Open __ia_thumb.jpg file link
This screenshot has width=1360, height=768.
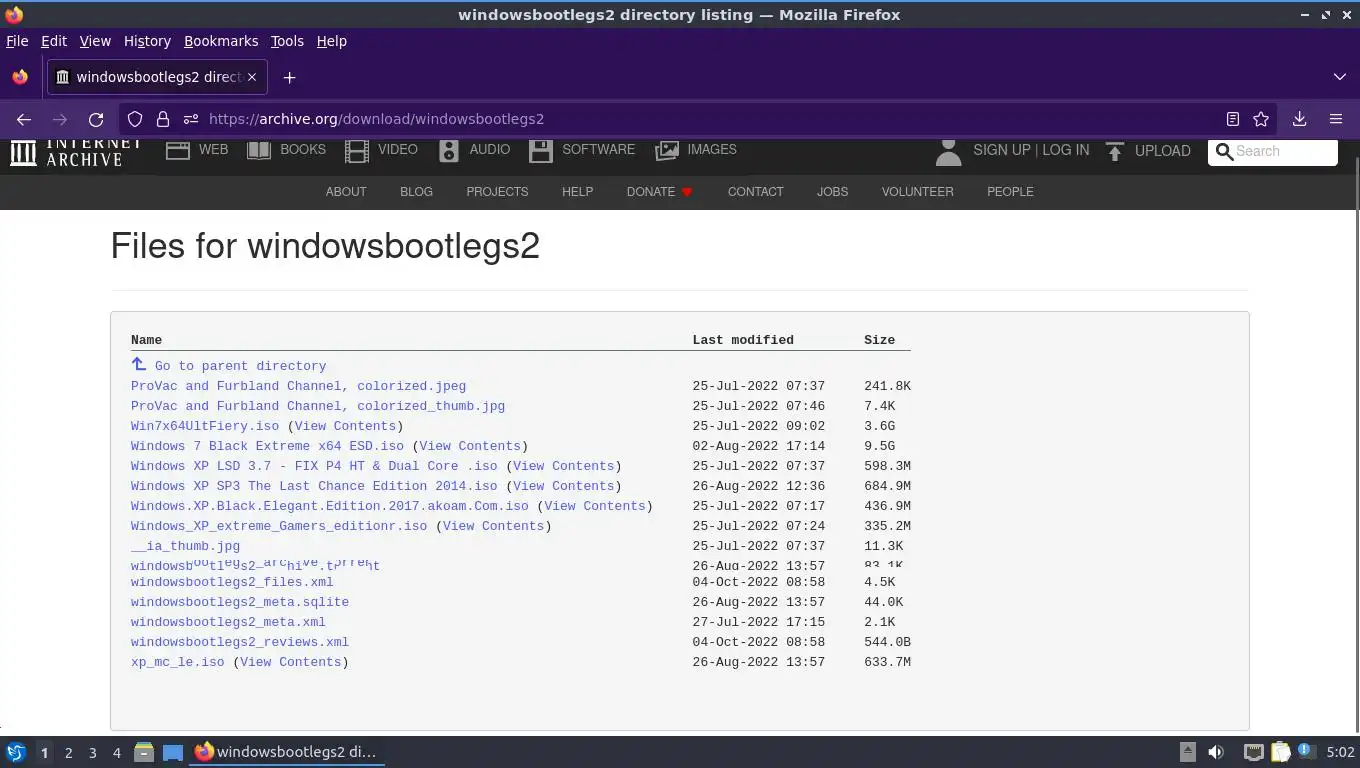point(185,546)
